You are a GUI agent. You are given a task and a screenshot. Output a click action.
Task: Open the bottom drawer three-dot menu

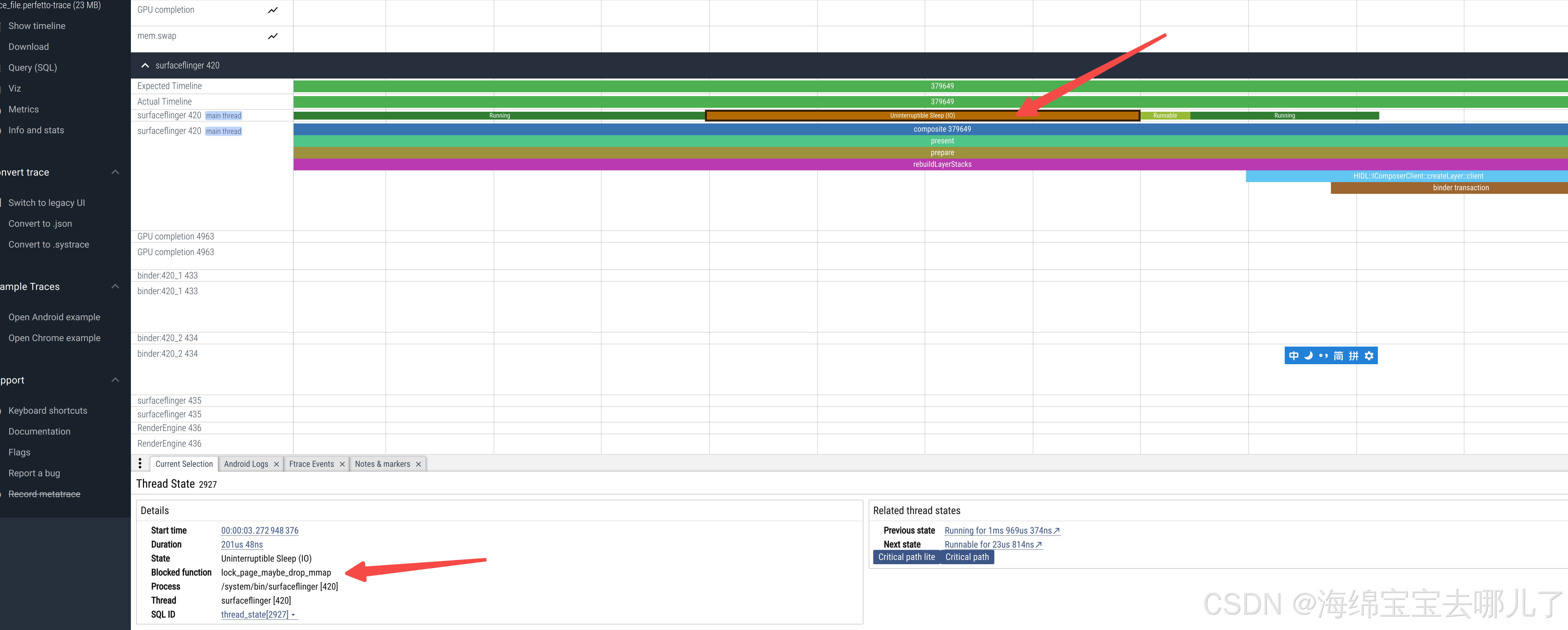click(x=140, y=464)
